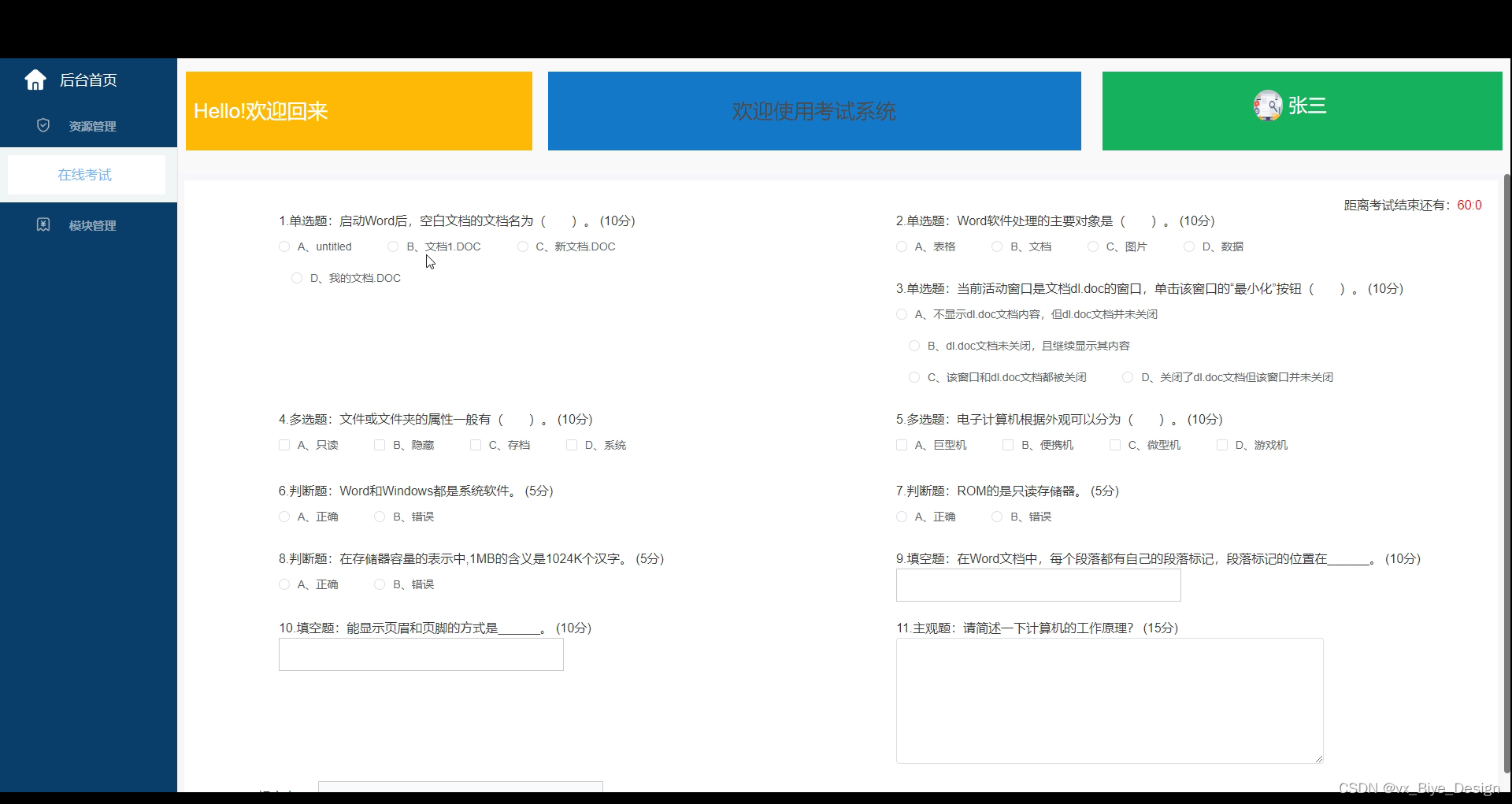Choose B 文档 for question 2
The height and width of the screenshot is (804, 1512).
click(997, 246)
